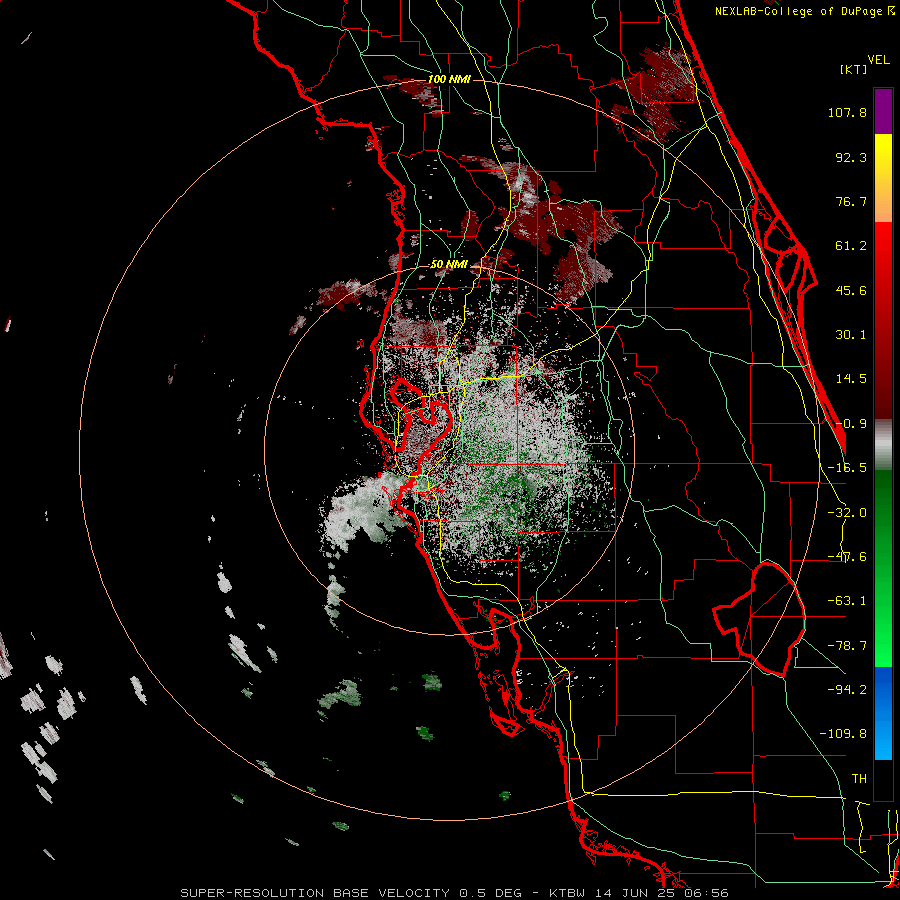Select the 92.3 scale value

[x=851, y=157]
